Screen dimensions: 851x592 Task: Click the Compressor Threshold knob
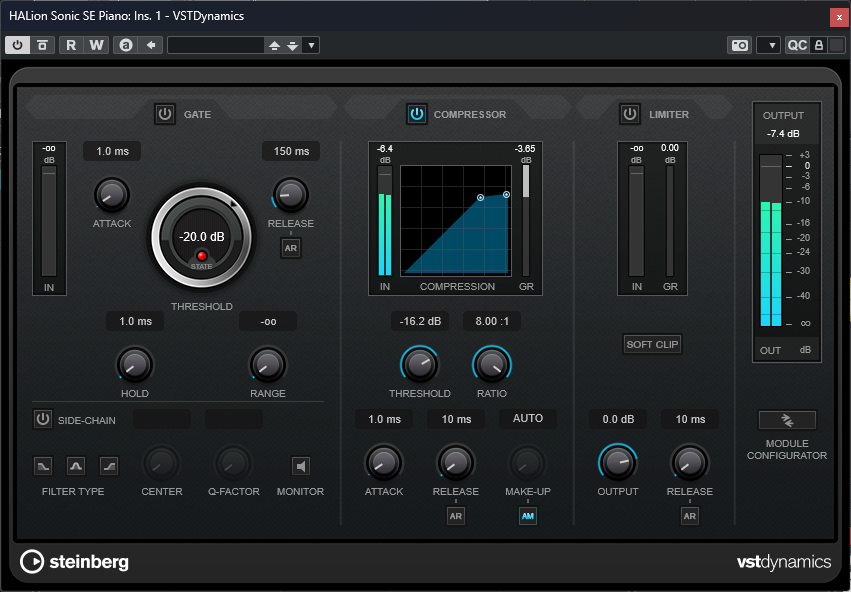pos(420,365)
